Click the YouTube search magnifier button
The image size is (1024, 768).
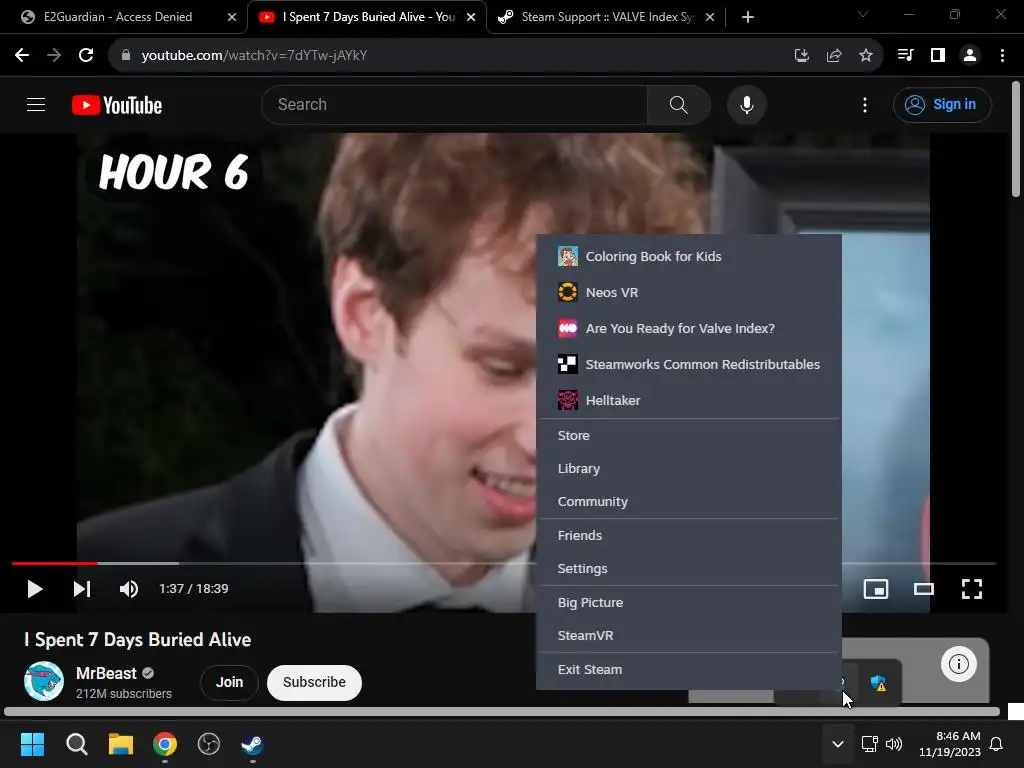pyautogui.click(x=679, y=104)
